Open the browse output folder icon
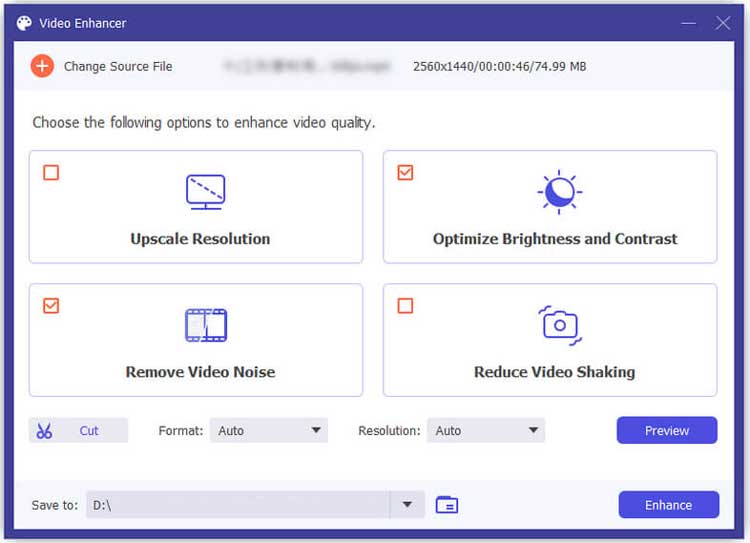 447,505
